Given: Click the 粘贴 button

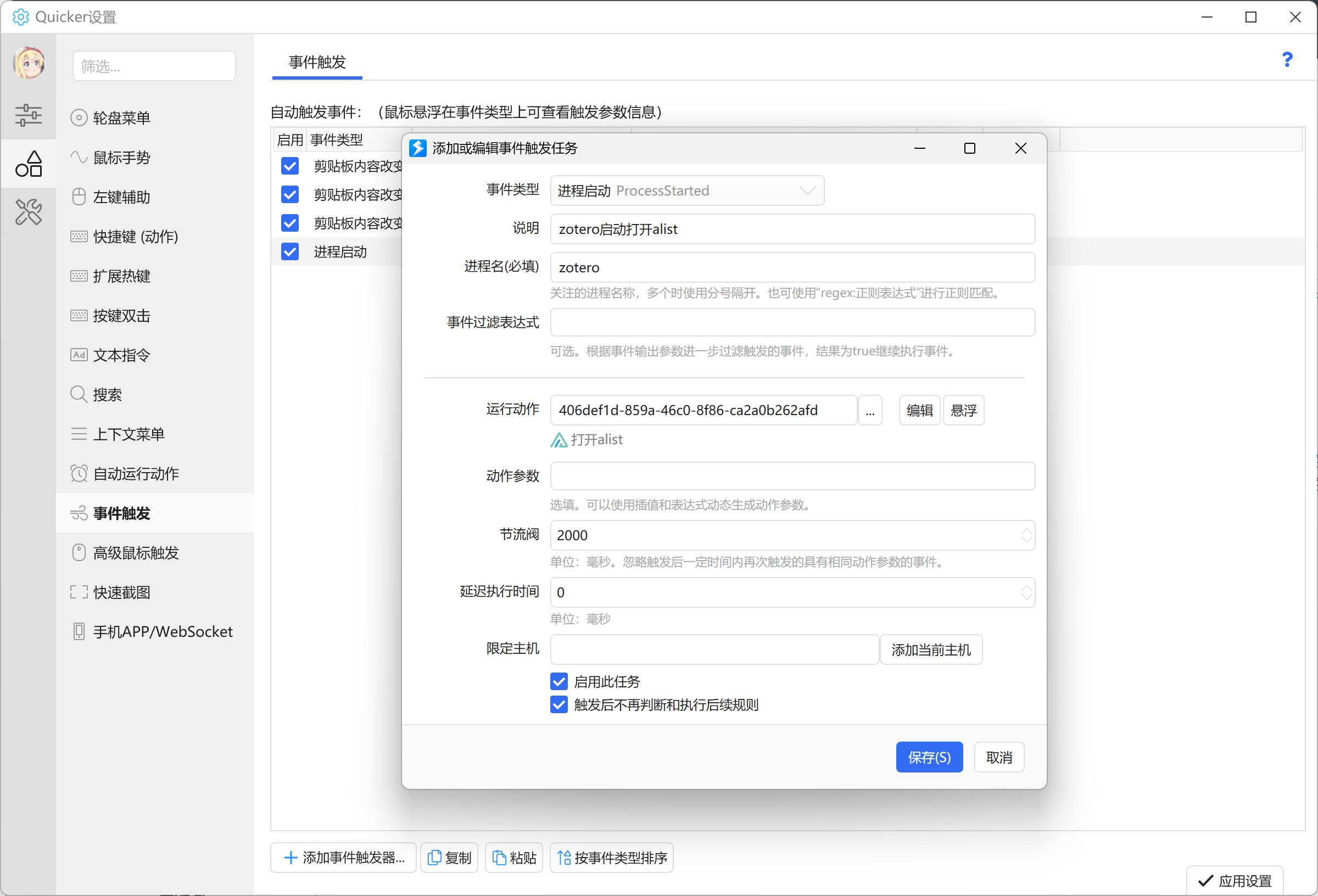Looking at the screenshot, I should coord(514,858).
